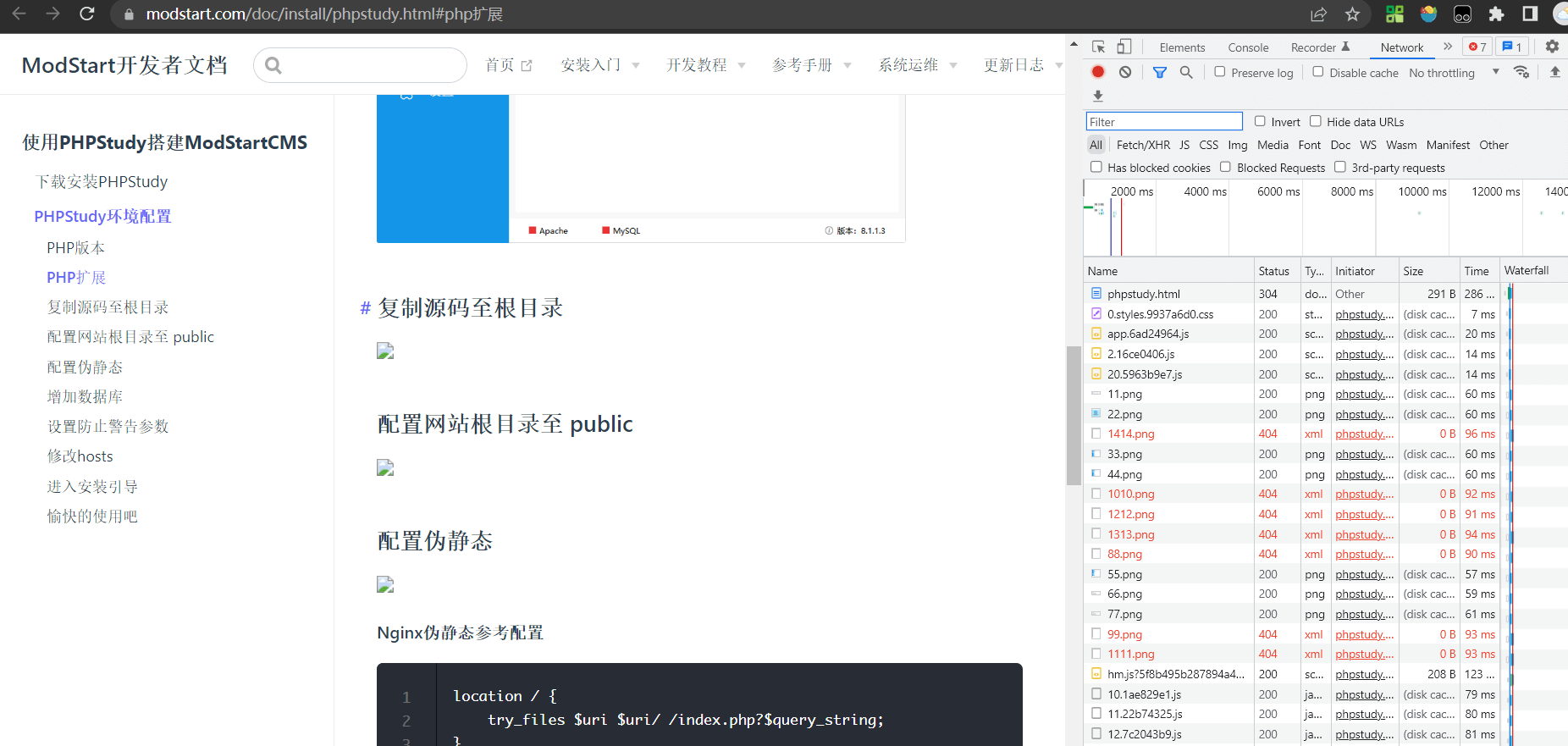Sort requests by the Size column header

point(1427,271)
